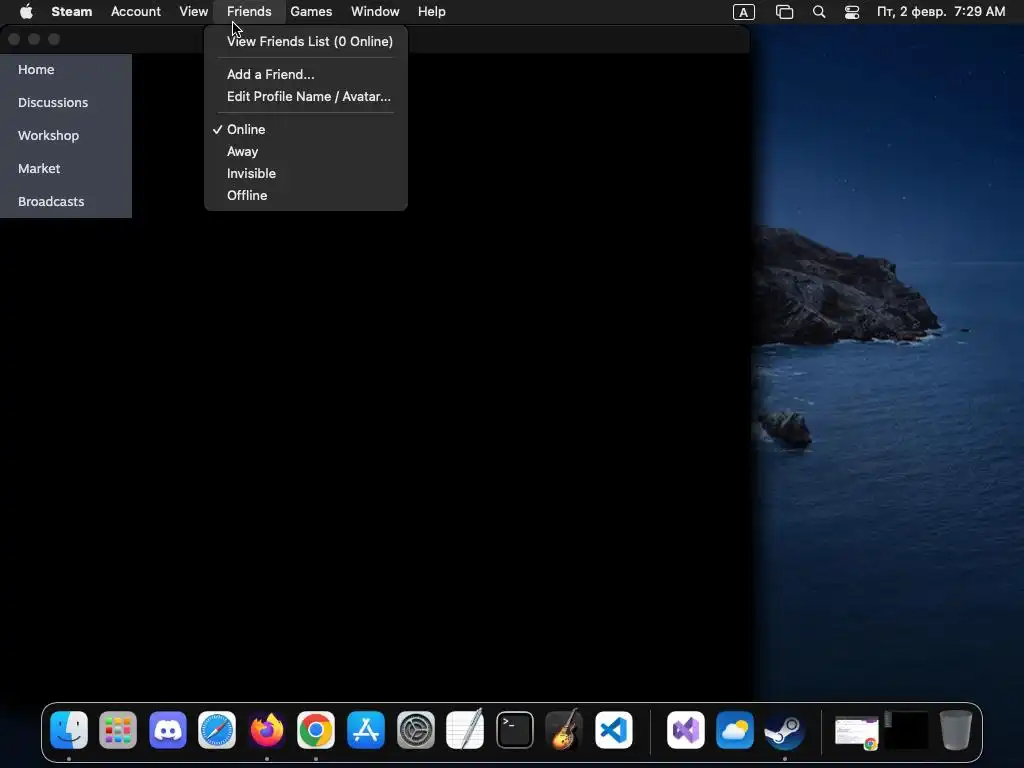Open minimized black window in dock

[906, 729]
